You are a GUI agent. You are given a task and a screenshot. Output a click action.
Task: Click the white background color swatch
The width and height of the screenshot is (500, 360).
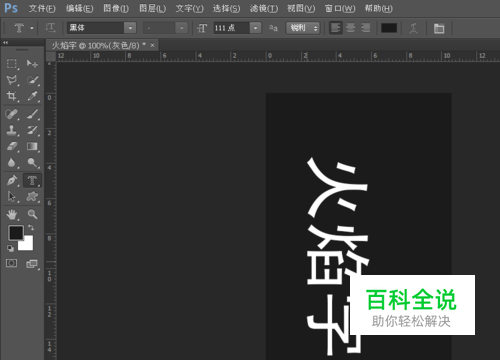[27, 244]
